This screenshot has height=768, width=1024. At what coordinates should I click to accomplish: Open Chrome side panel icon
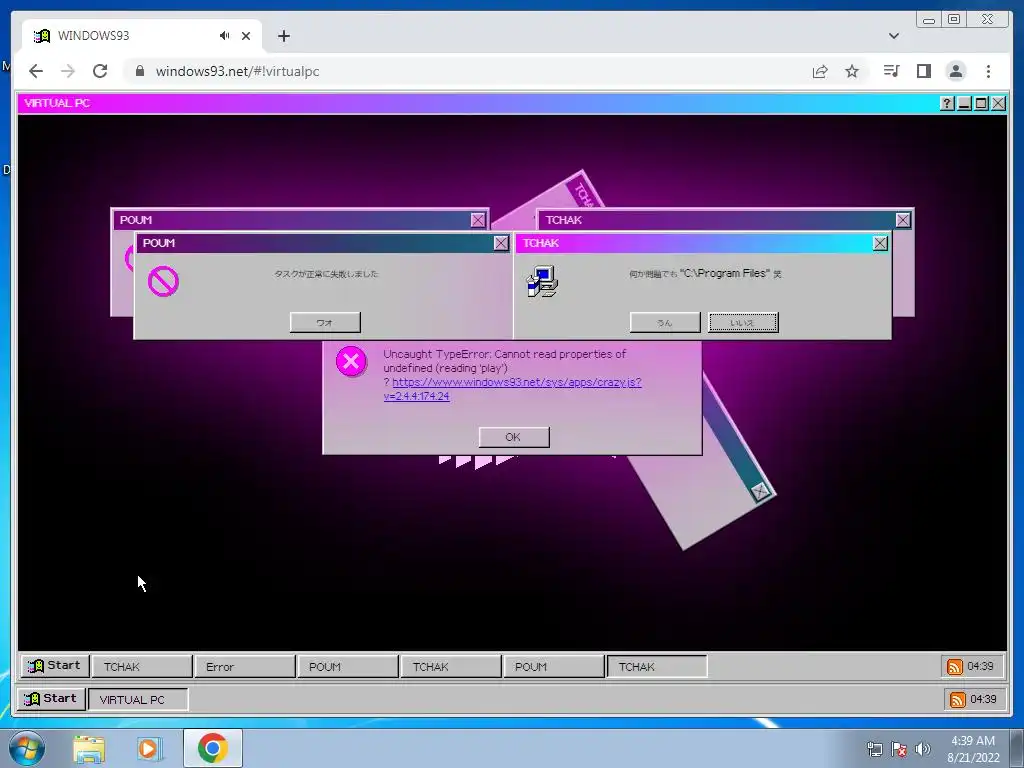click(923, 71)
